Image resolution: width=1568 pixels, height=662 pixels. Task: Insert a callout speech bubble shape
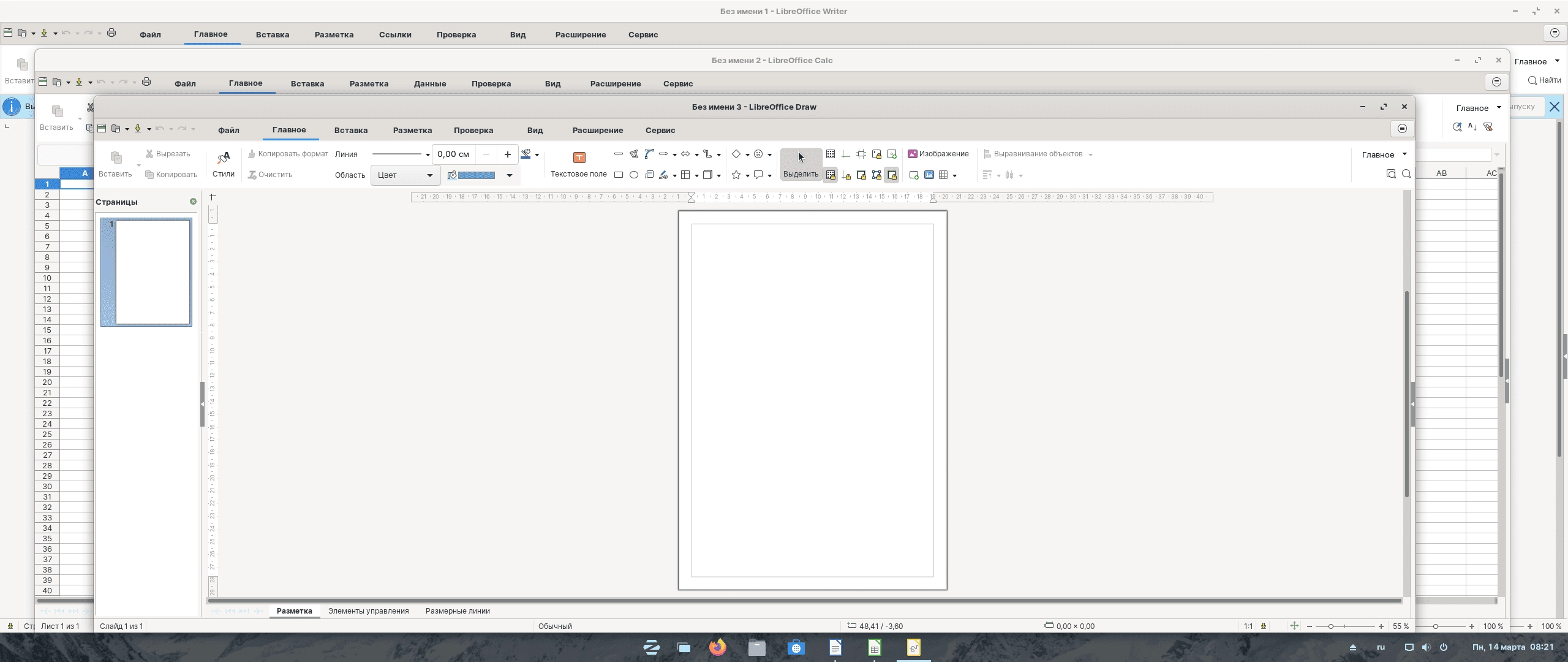pos(758,175)
